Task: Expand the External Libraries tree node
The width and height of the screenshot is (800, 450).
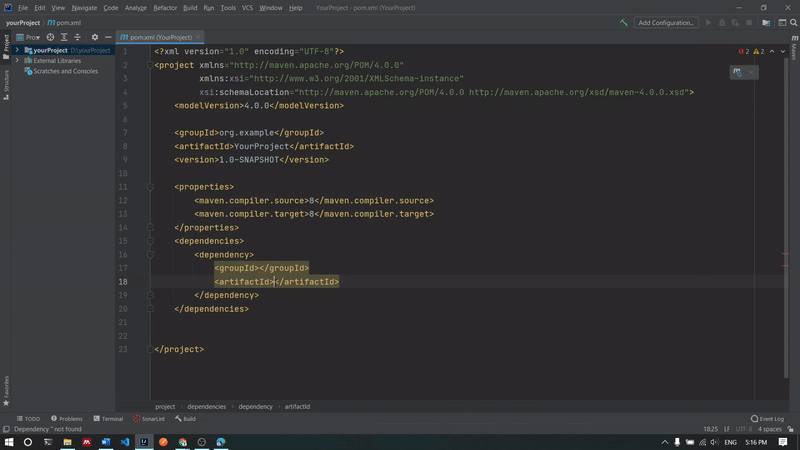Action: pyautogui.click(x=17, y=60)
